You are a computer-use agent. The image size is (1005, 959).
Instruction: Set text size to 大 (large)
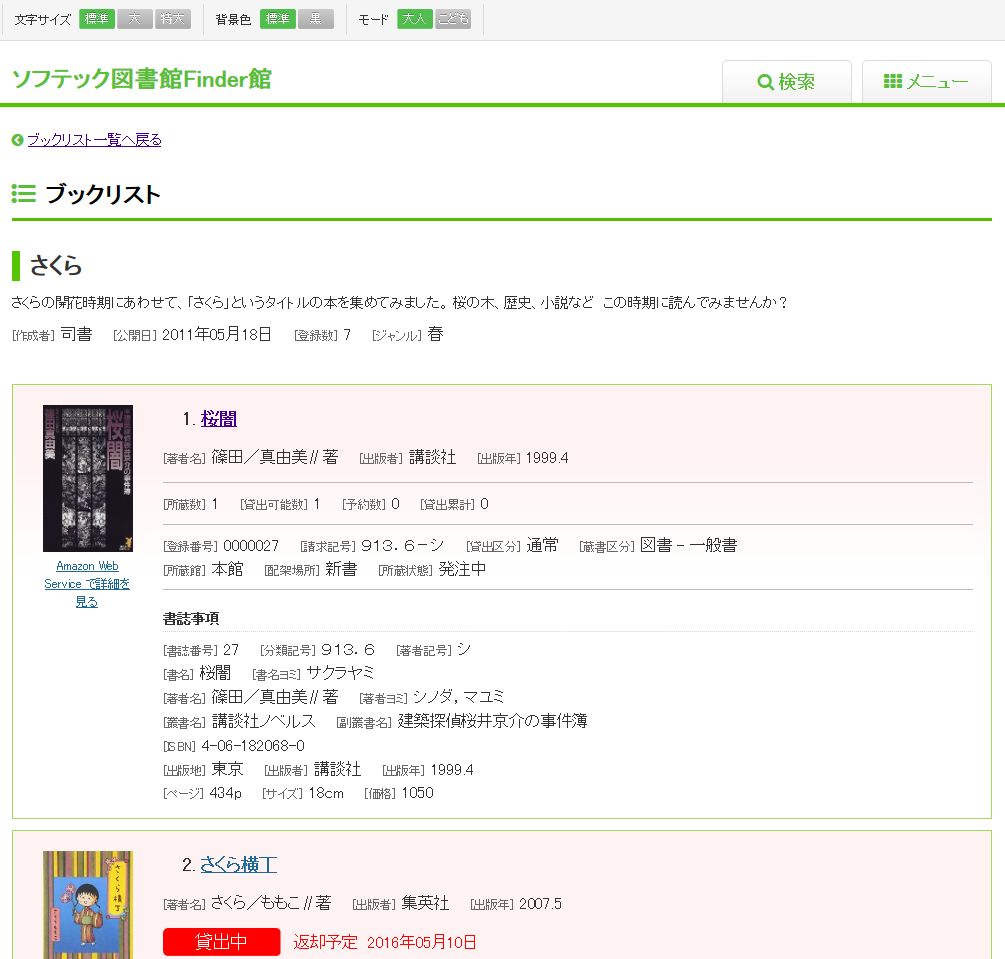pyautogui.click(x=135, y=19)
